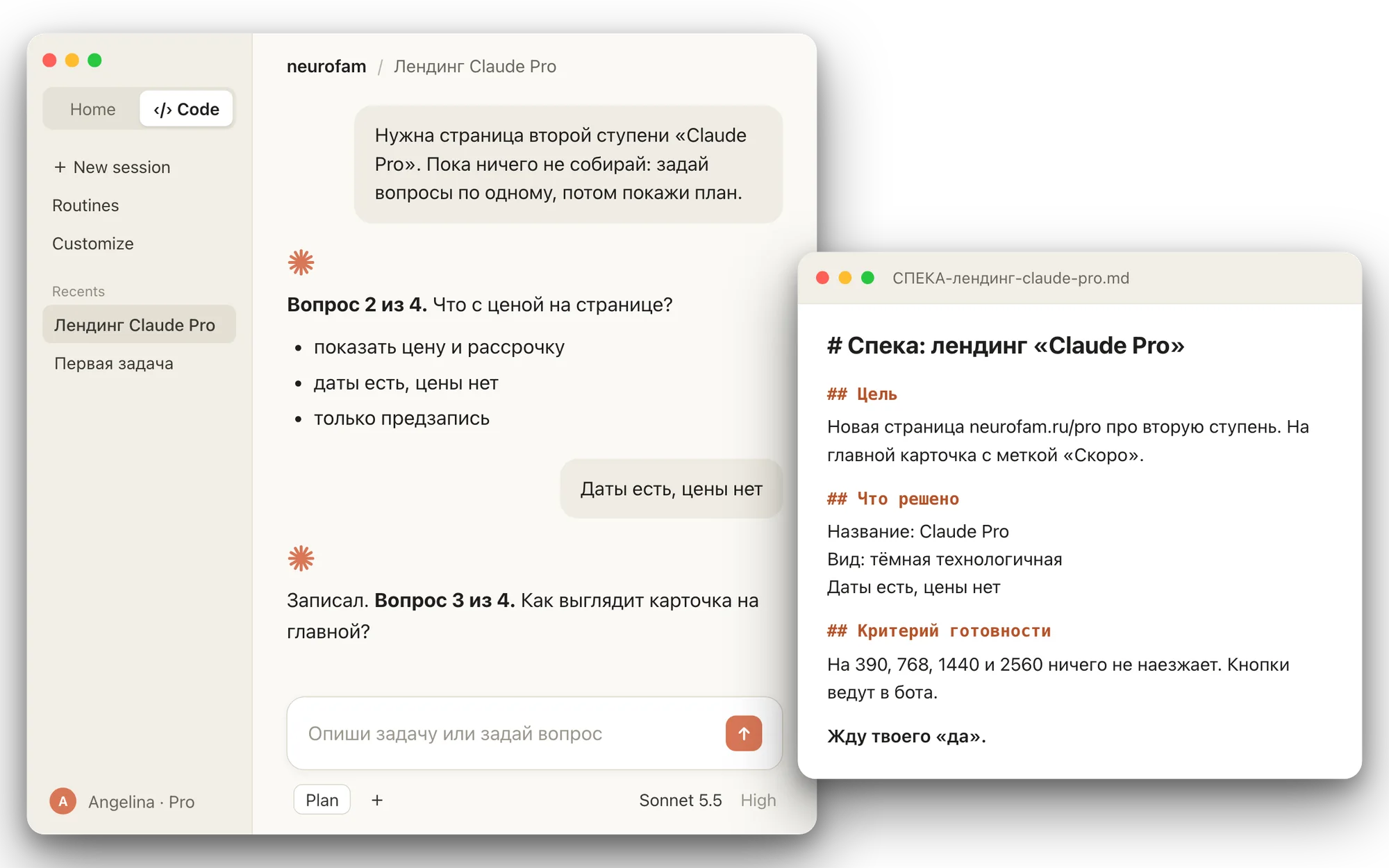Screen dimensions: 1389x868
Task: Click the Angelina · Pro account label
Action: 142,801
